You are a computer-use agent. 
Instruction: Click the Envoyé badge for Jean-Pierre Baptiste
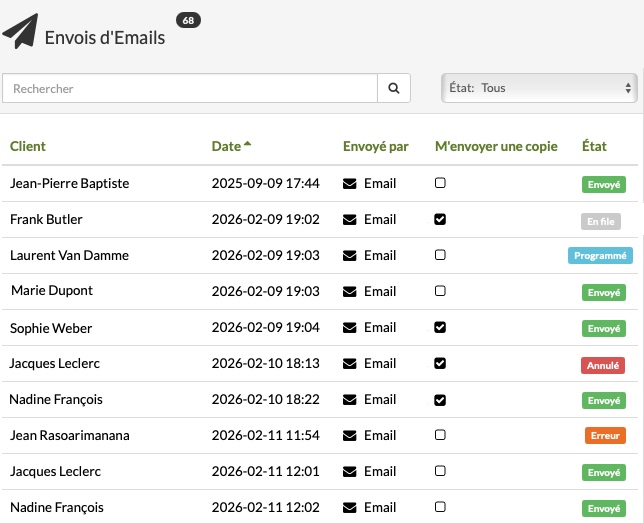(604, 184)
